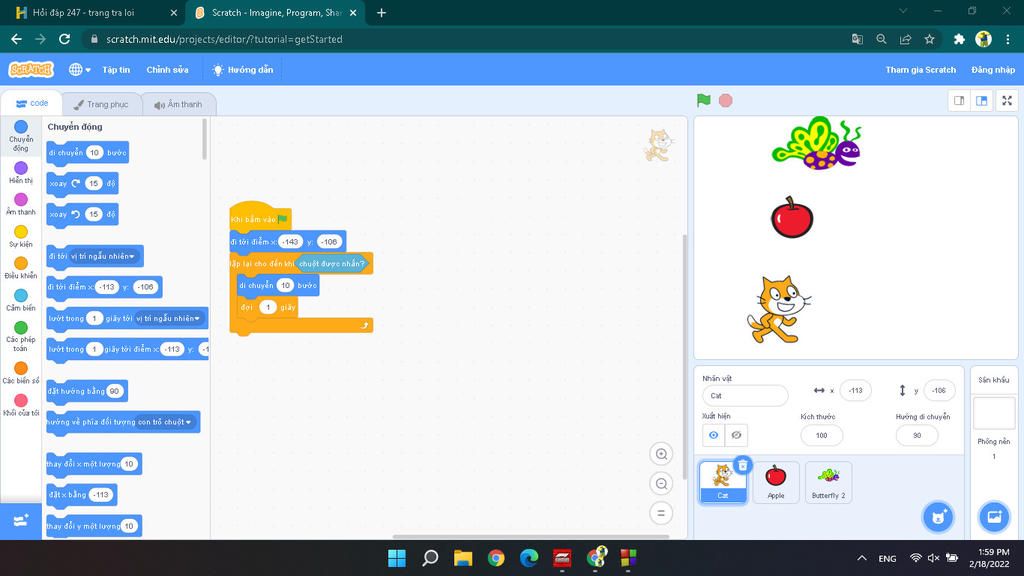The width and height of the screenshot is (1024, 576).
Task: Open vị trí ngẫu nhiên dropdown in đi tới block
Action: coord(105,256)
